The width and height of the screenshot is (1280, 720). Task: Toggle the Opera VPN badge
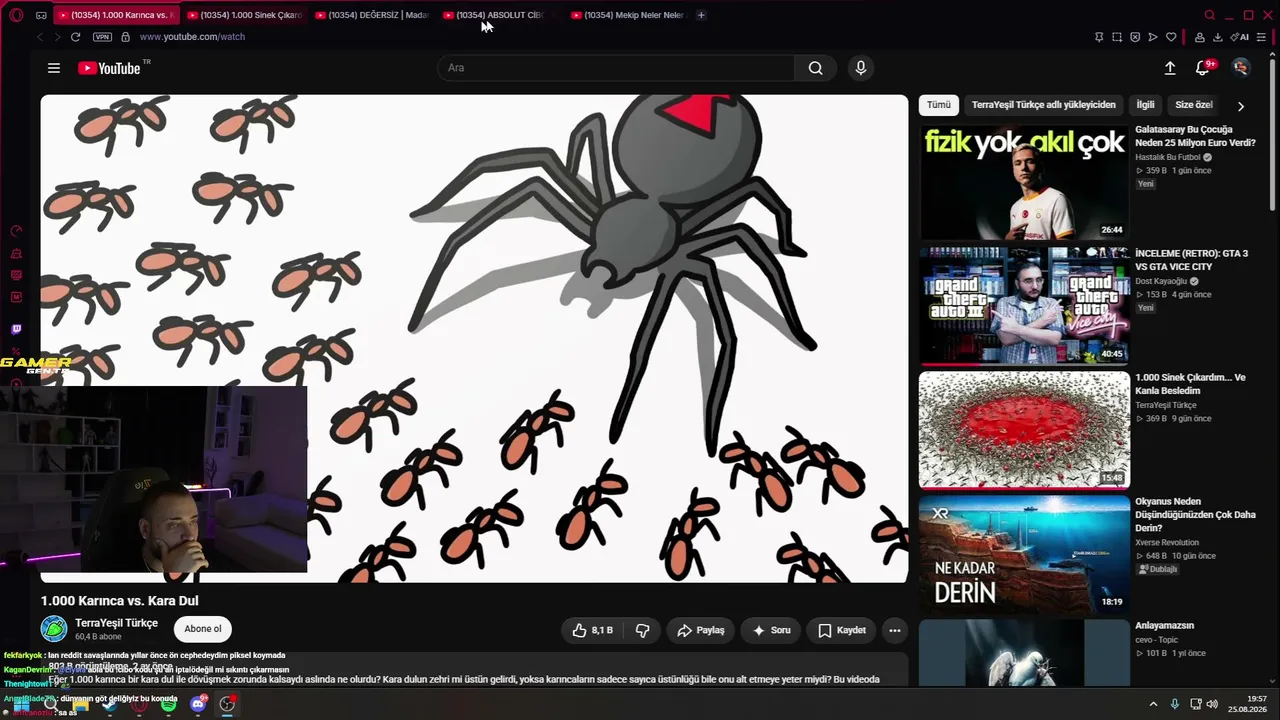click(102, 37)
